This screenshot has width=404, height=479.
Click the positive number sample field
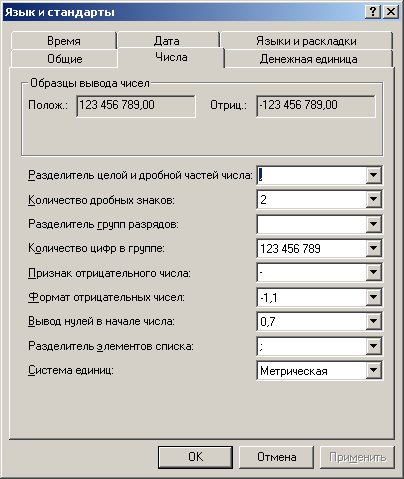(136, 106)
